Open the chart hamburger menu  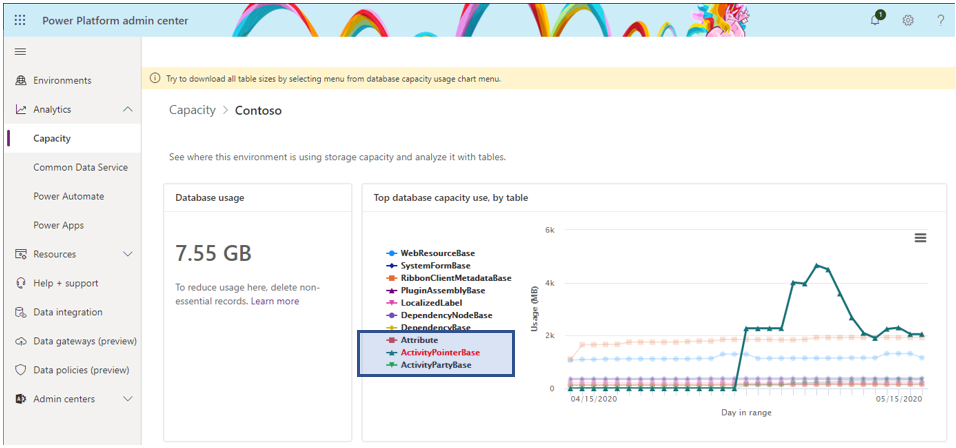tap(921, 238)
